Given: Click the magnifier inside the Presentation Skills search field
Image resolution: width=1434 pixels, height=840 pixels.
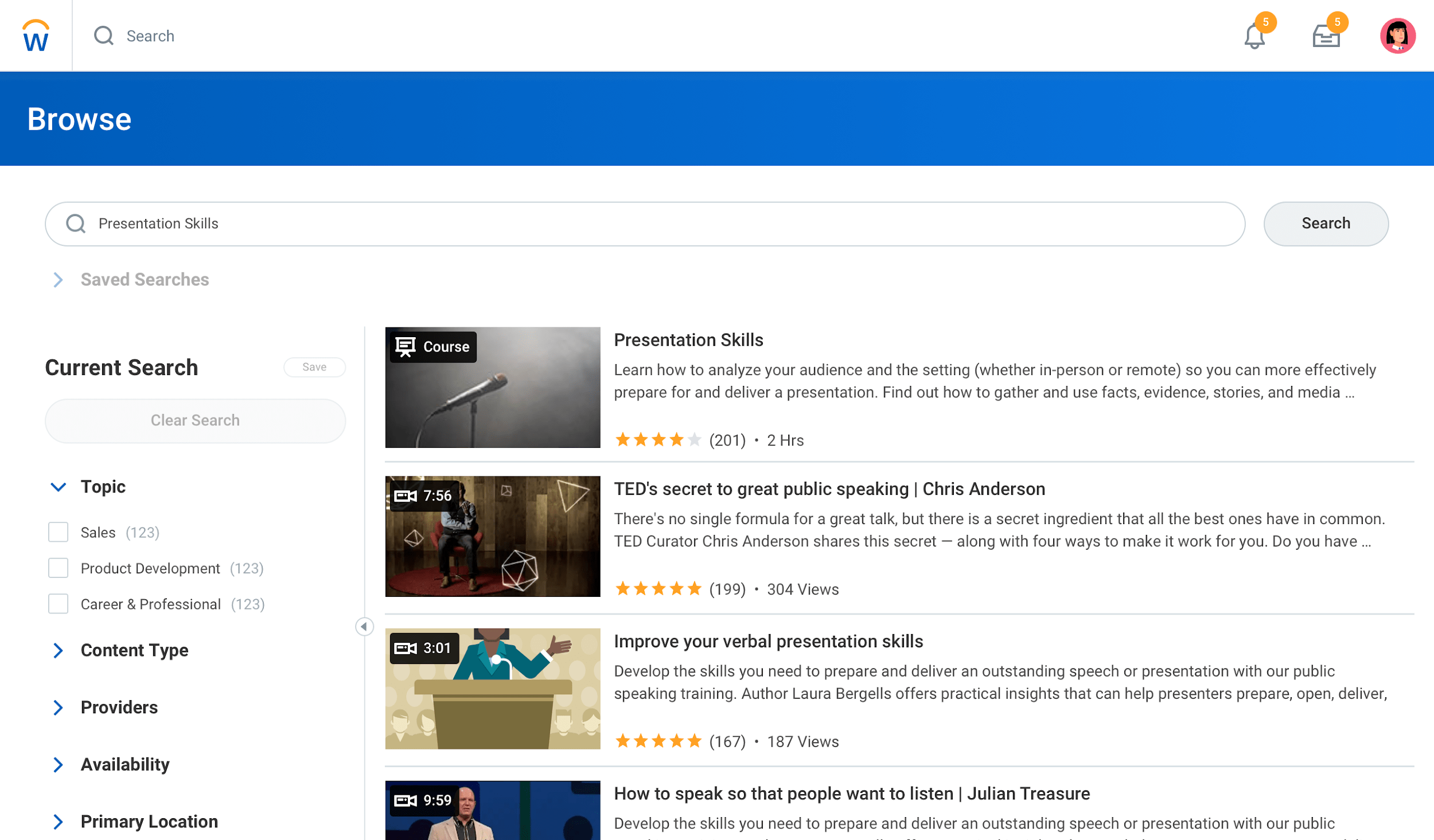Looking at the screenshot, I should click(x=75, y=224).
